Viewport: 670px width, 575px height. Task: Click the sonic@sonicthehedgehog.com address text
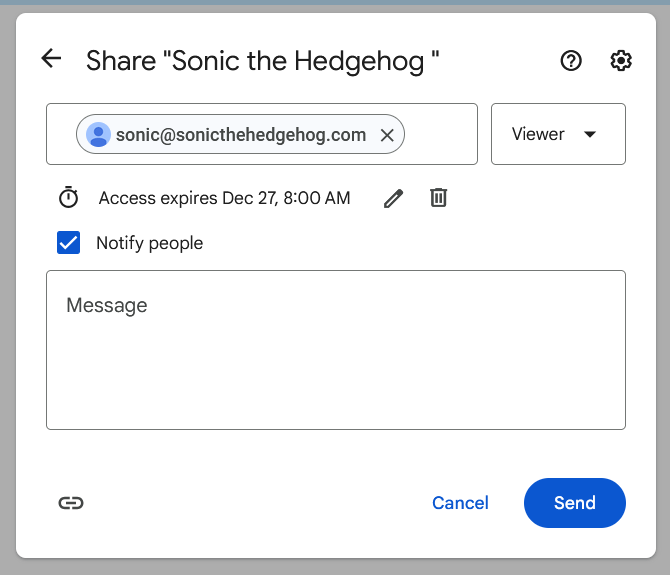[x=241, y=135]
